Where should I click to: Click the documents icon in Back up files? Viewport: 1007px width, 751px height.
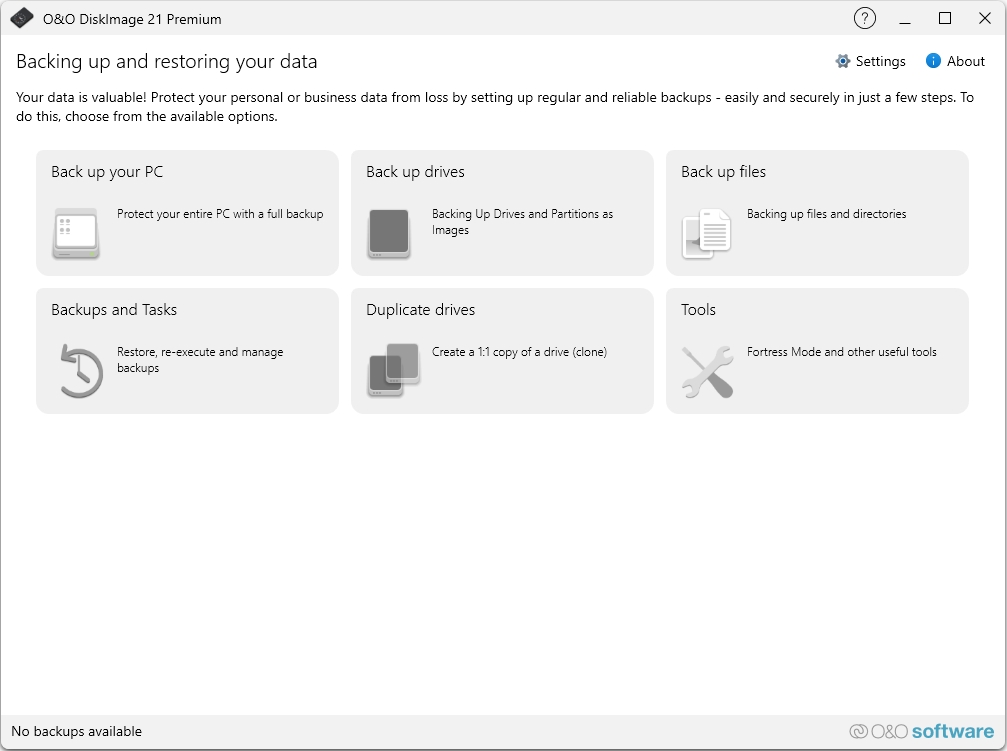(x=707, y=233)
